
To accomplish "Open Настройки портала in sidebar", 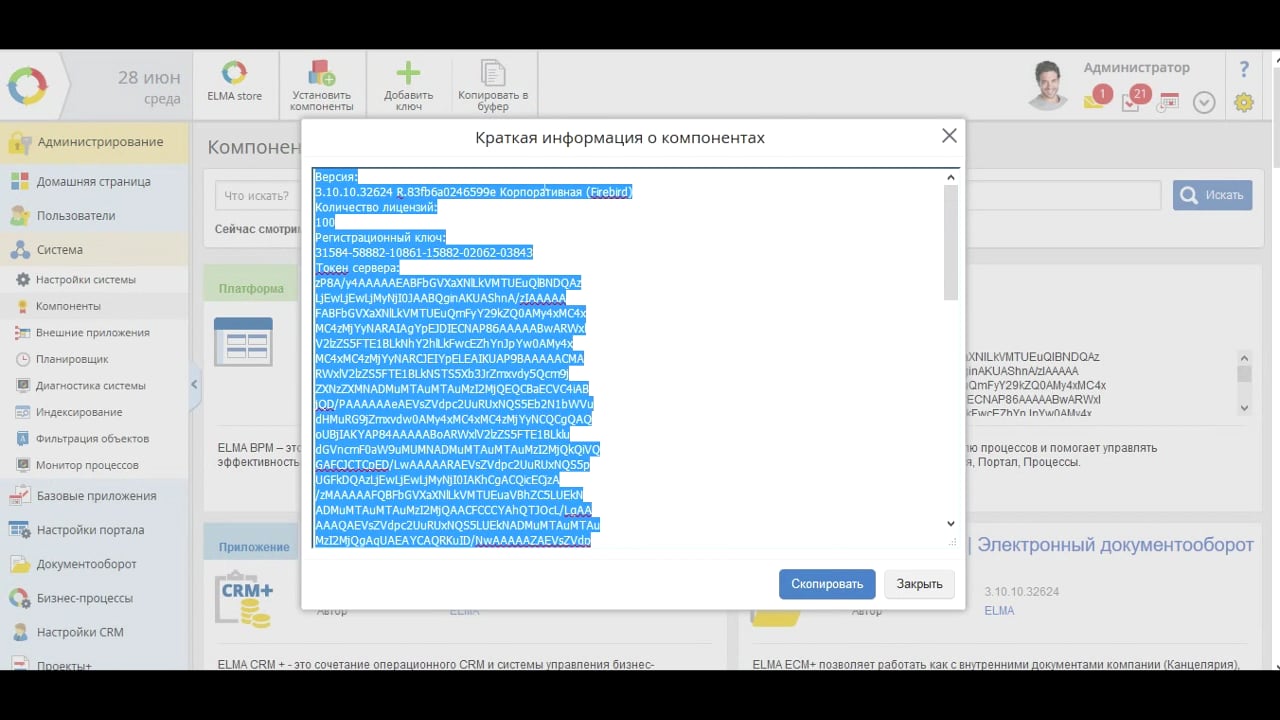I will click(94, 530).
